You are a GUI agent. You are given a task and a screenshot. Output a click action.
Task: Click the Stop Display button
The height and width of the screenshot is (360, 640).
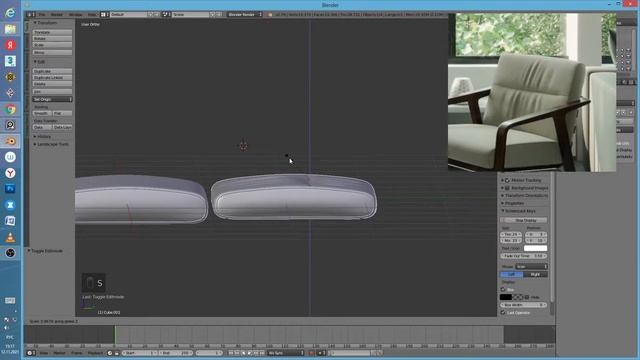pos(524,220)
